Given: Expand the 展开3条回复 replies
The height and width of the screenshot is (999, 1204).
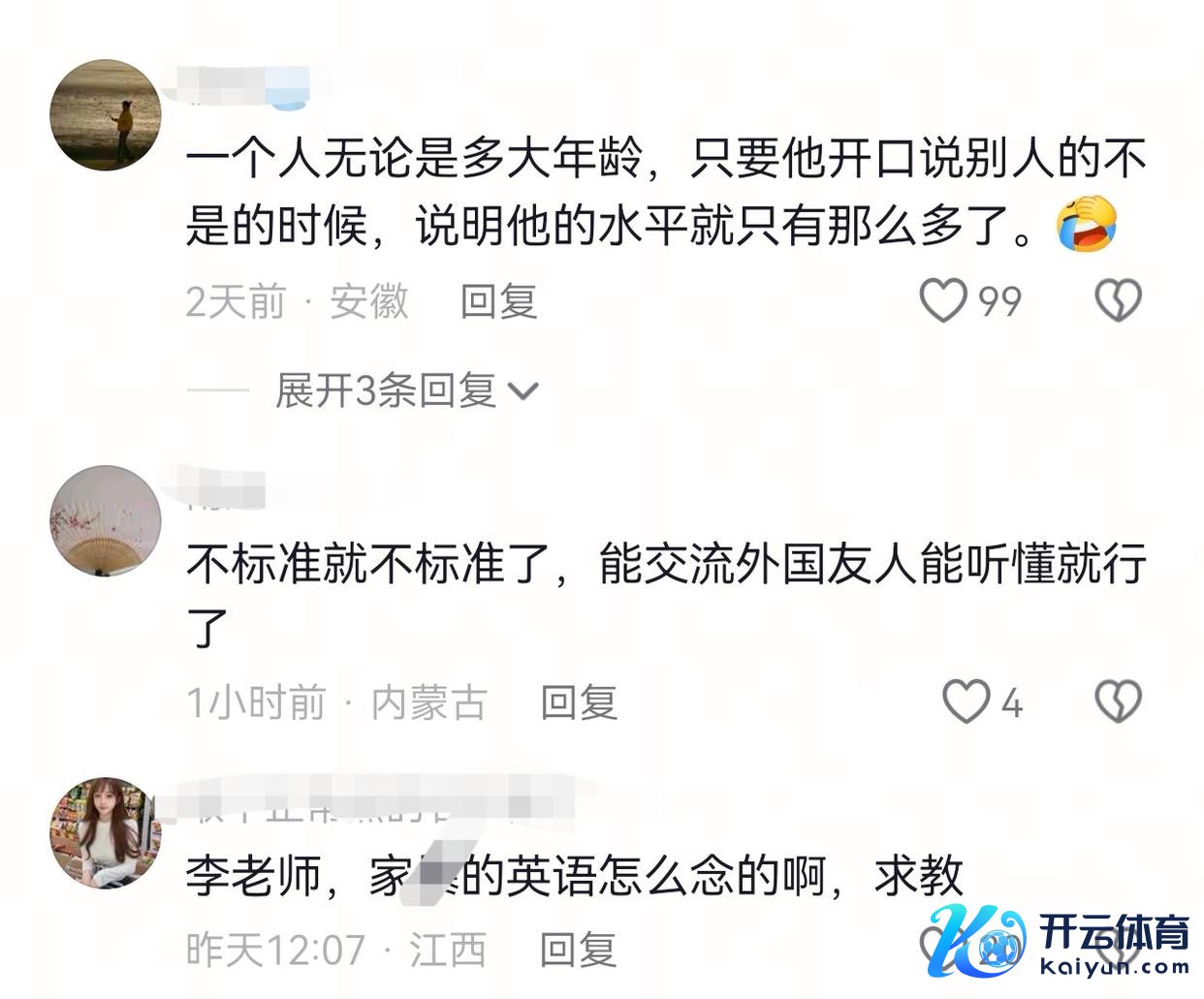Looking at the screenshot, I should pyautogui.click(x=386, y=390).
